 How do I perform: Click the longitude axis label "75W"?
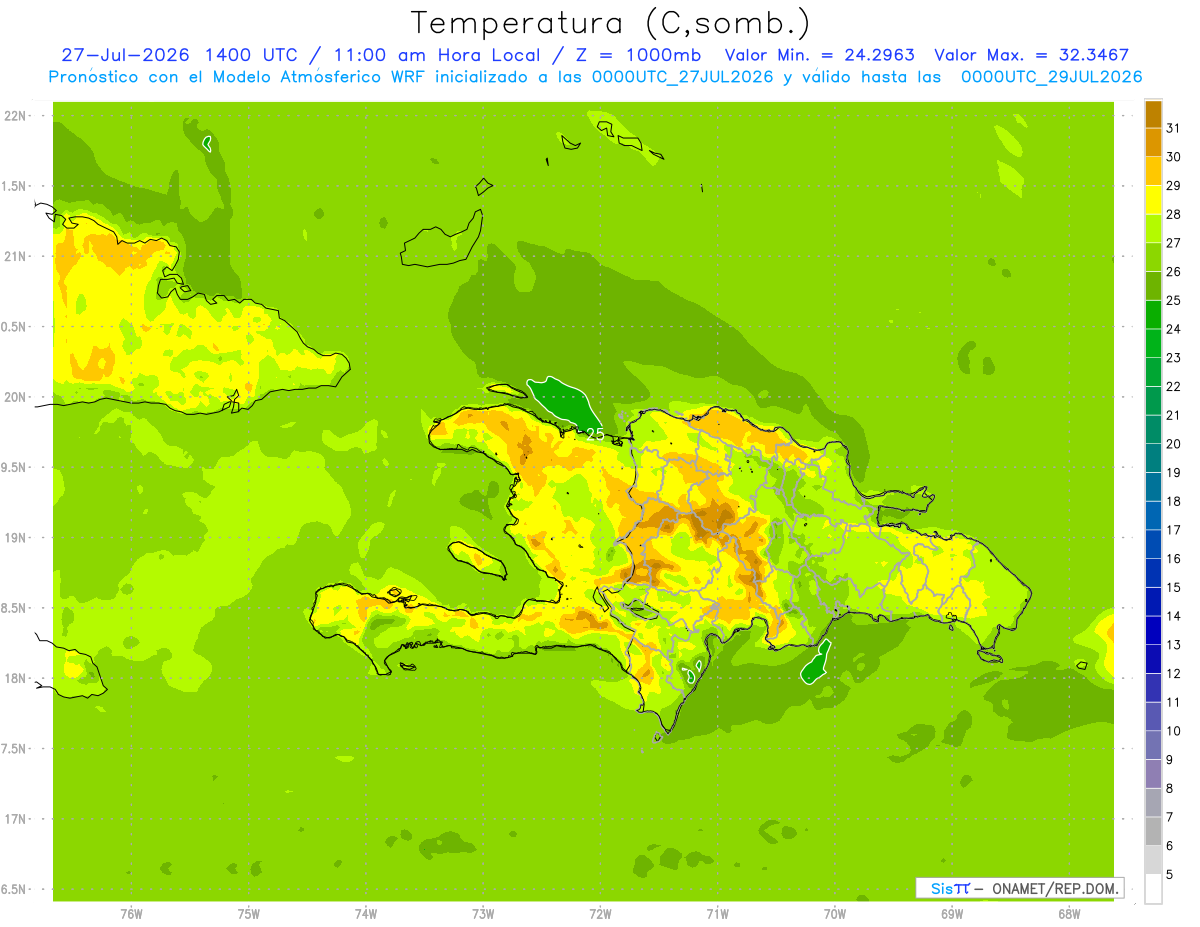[x=249, y=914]
